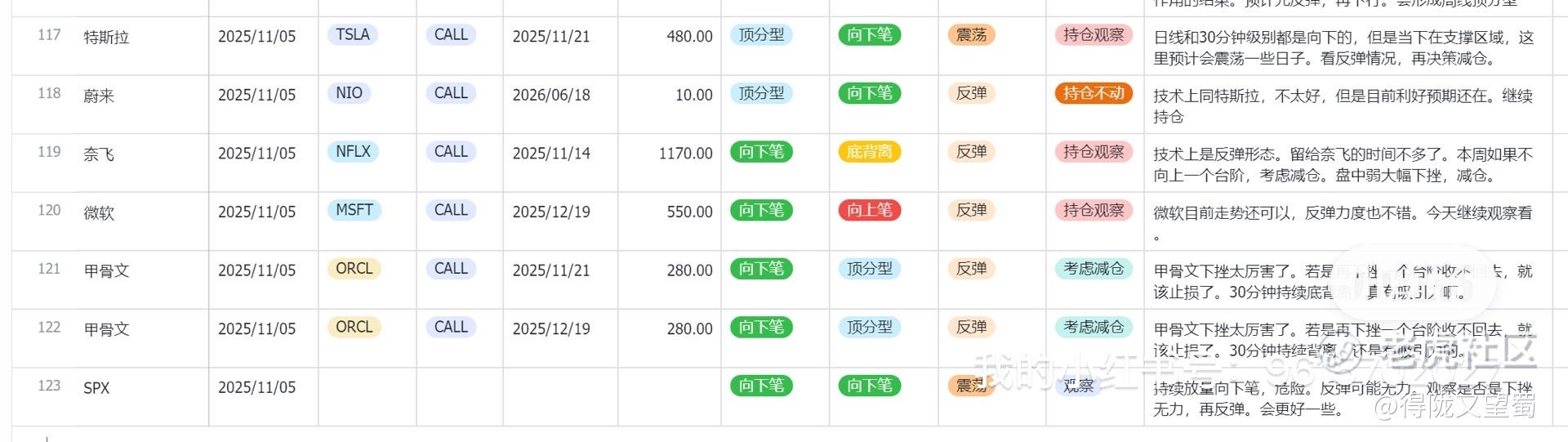This screenshot has width=1568, height=442.
Task: Select the NFLX ticker tag
Action: pos(353,152)
